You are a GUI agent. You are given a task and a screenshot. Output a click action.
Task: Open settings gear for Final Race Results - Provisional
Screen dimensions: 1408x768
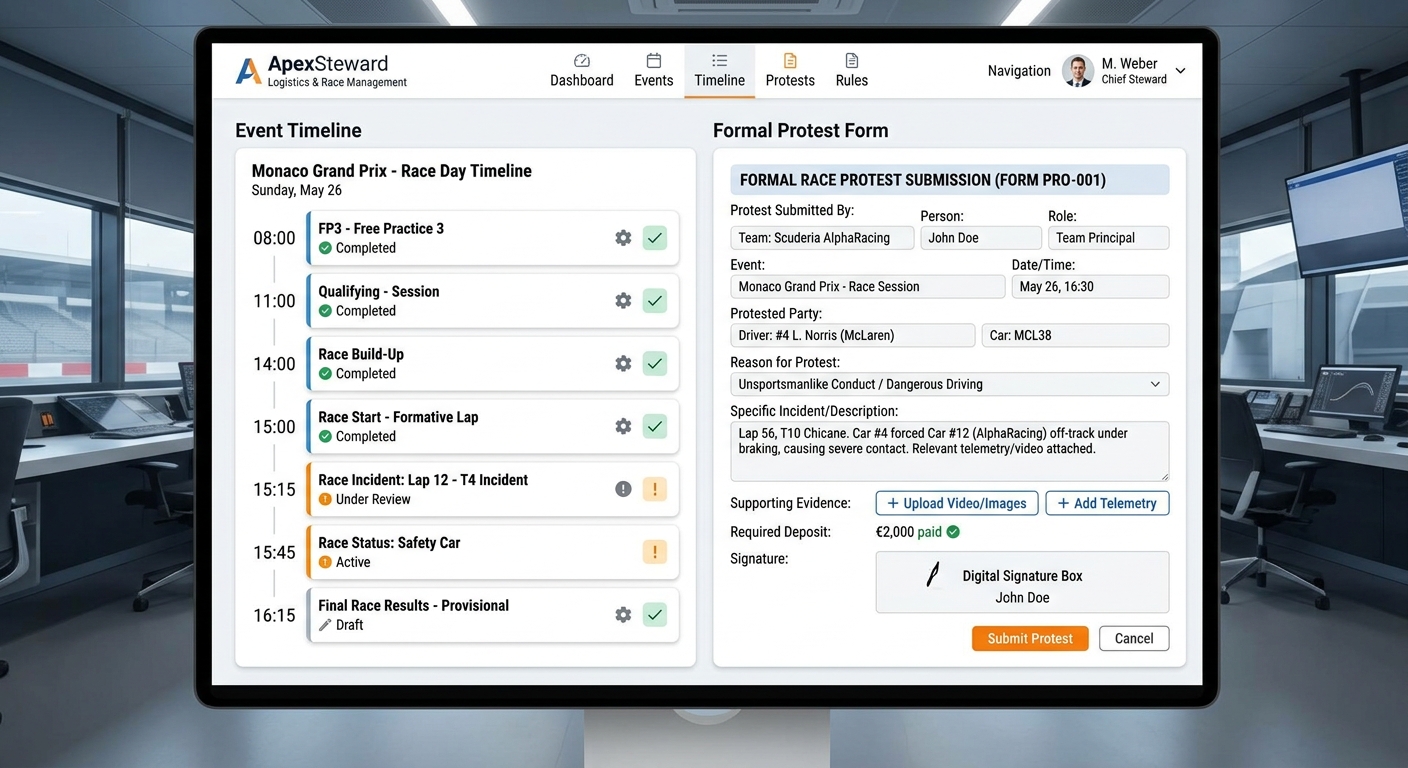pos(623,615)
